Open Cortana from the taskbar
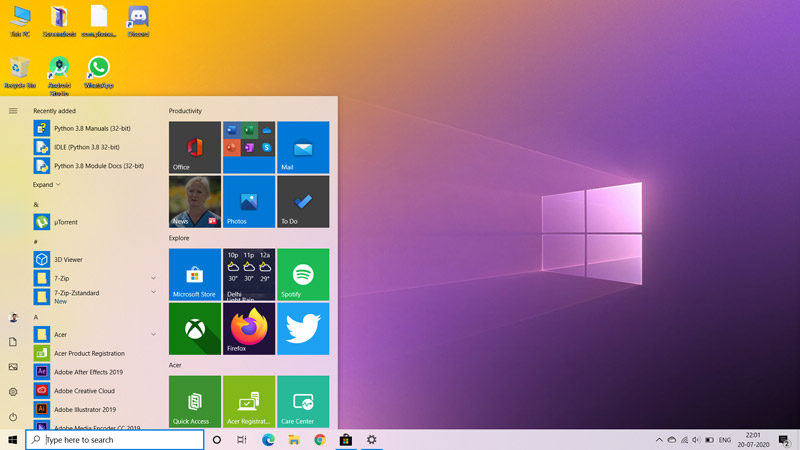Screen dimensions: 800x450 217,440
